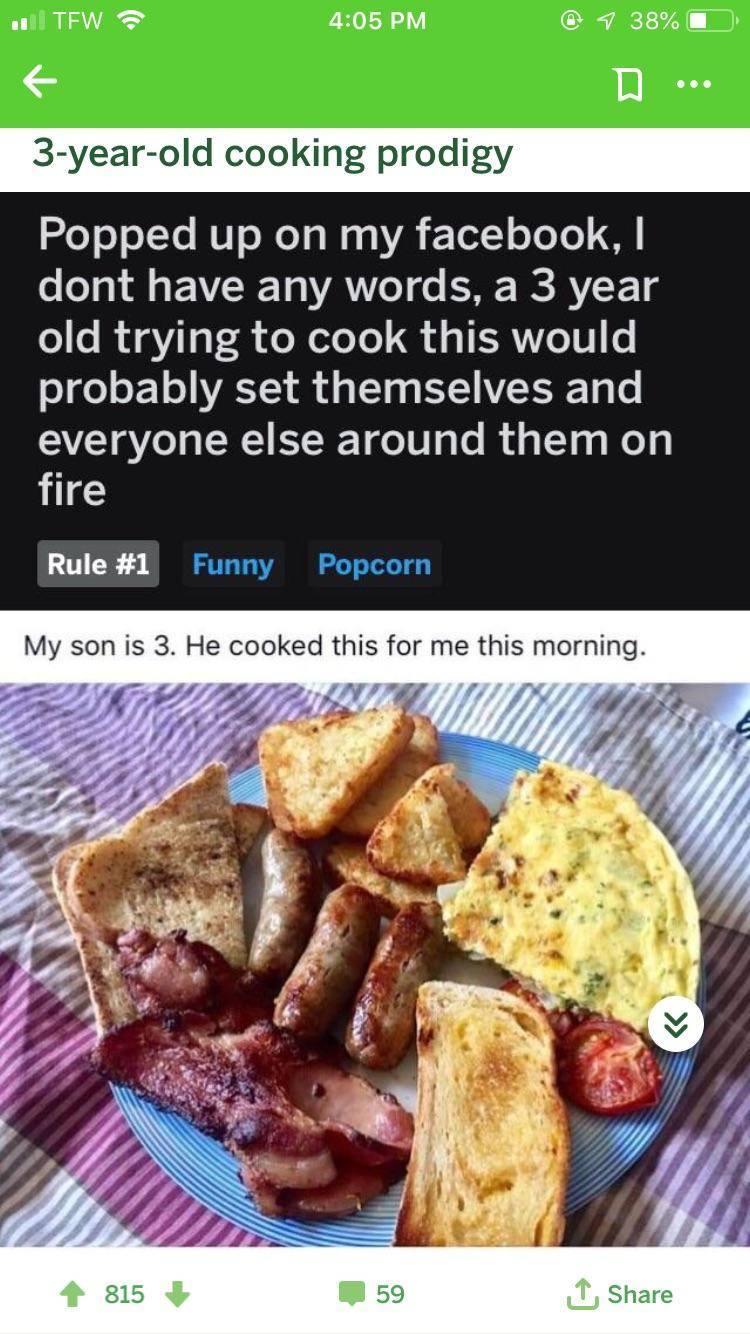Upvote the post with the up arrow
The image size is (750, 1334).
72,1294
